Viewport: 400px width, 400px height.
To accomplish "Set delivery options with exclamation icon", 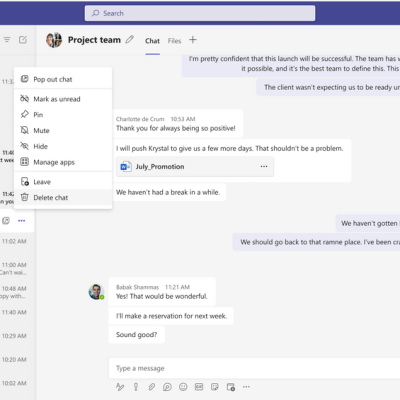I will pyautogui.click(x=136, y=387).
